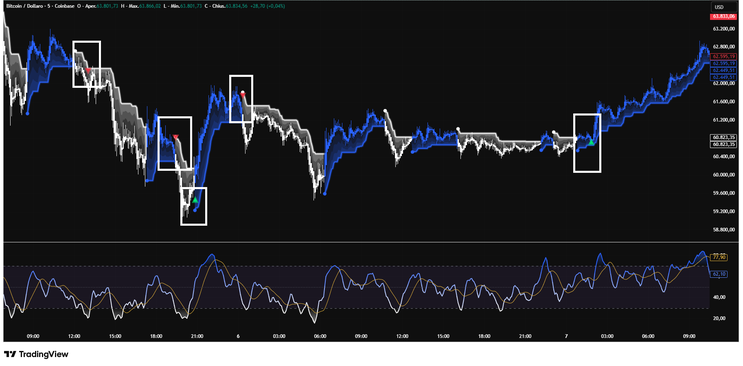
Task: Click the oscillator 40,00 scale label
Action: pyautogui.click(x=719, y=297)
